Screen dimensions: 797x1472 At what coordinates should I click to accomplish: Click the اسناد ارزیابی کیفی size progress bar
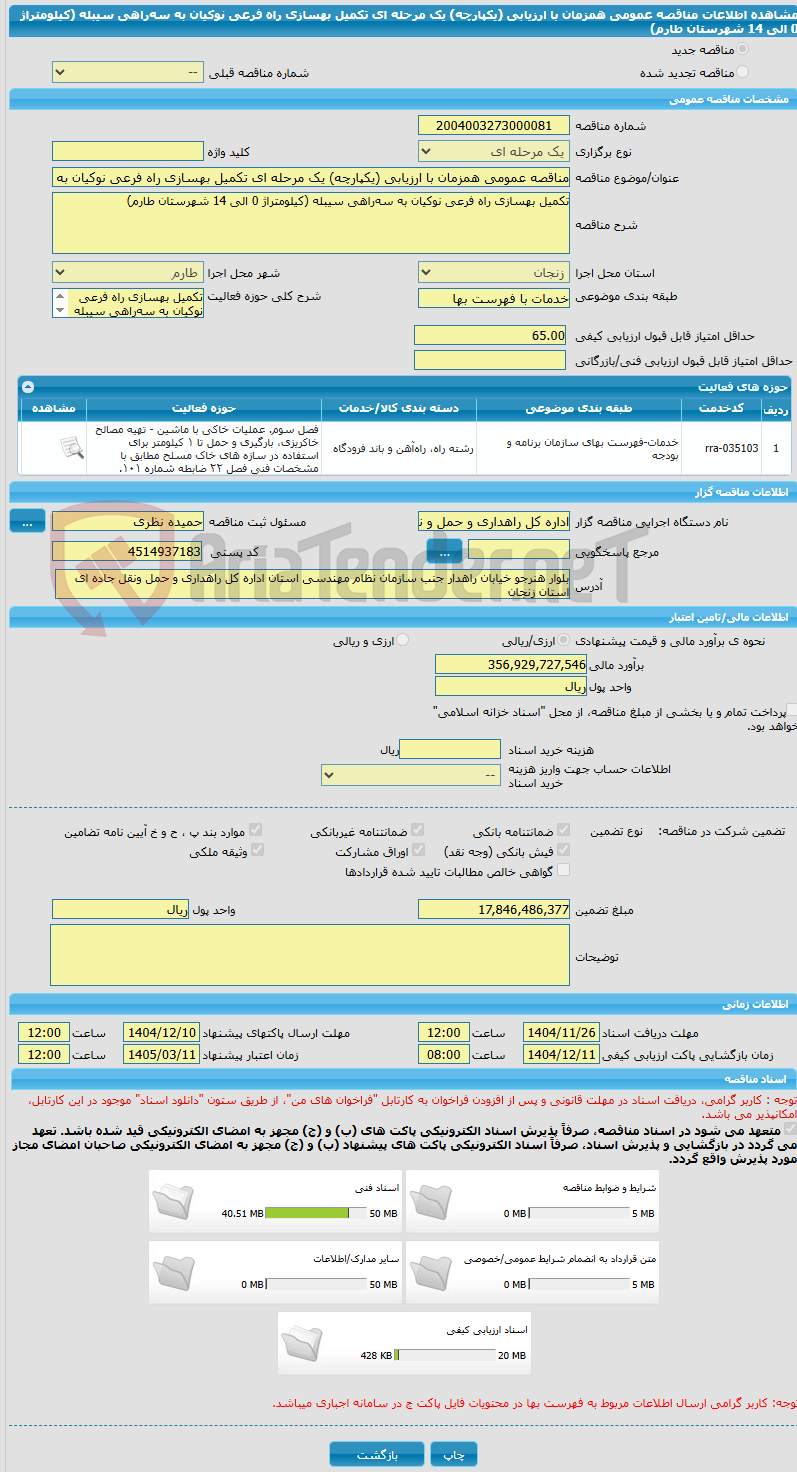[446, 1355]
